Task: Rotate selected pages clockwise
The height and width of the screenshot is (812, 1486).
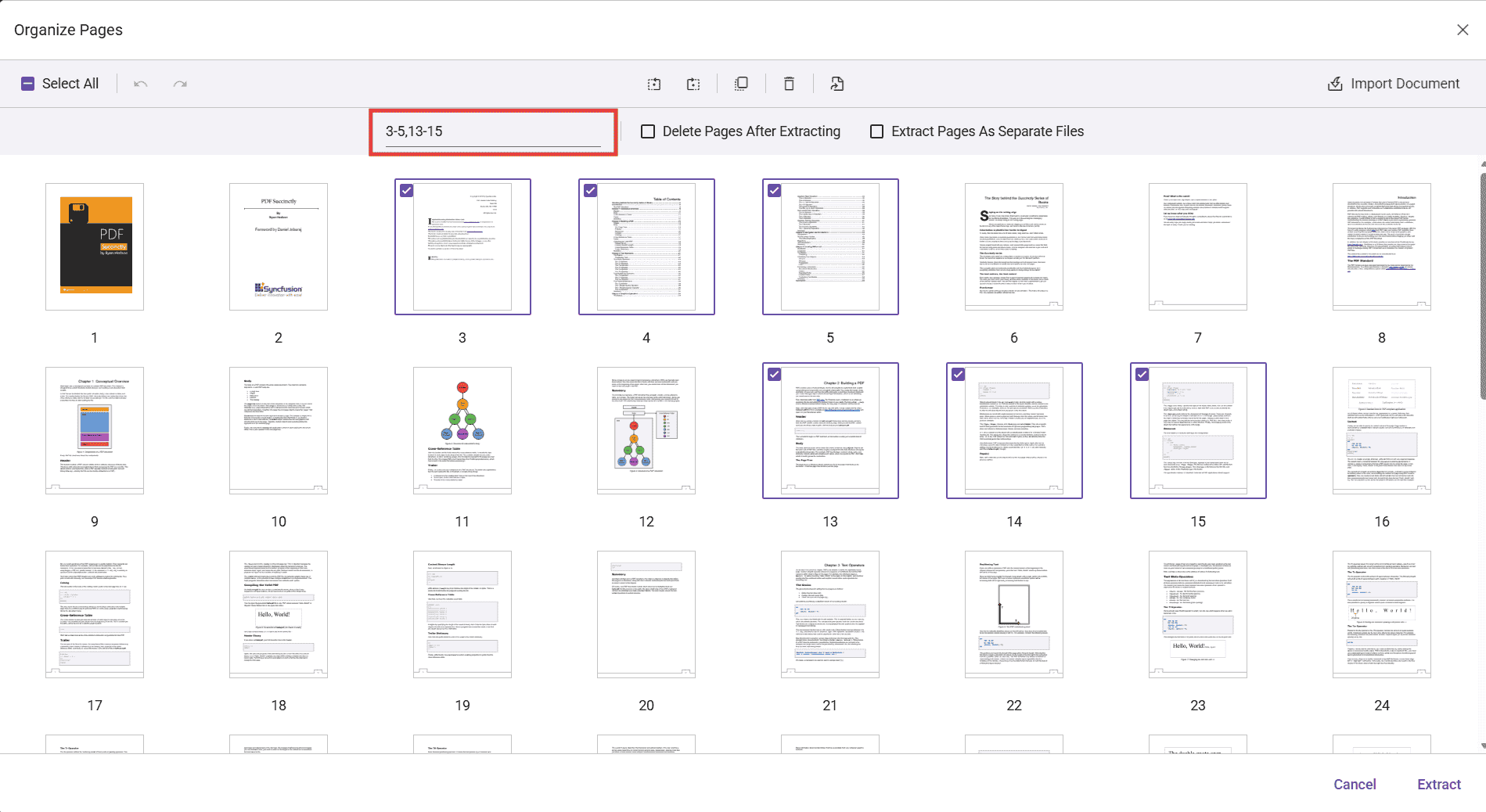Action: click(693, 84)
